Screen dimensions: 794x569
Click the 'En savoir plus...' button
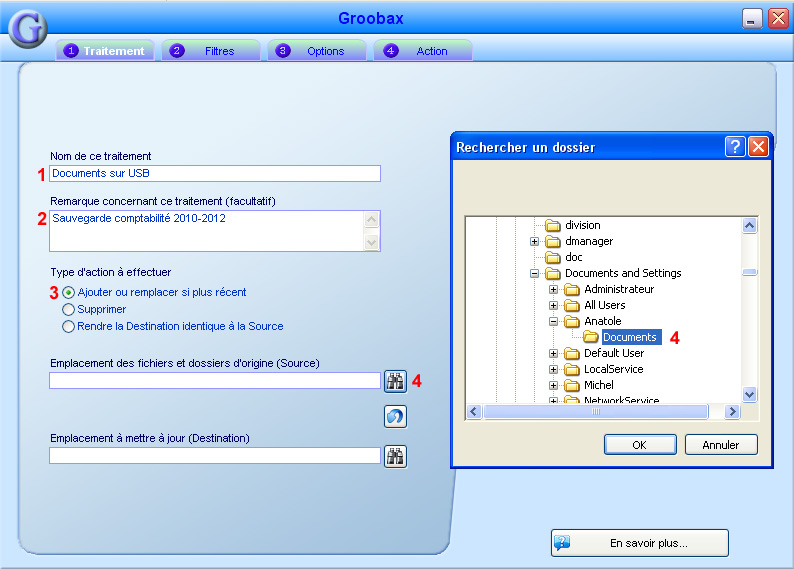pos(640,543)
